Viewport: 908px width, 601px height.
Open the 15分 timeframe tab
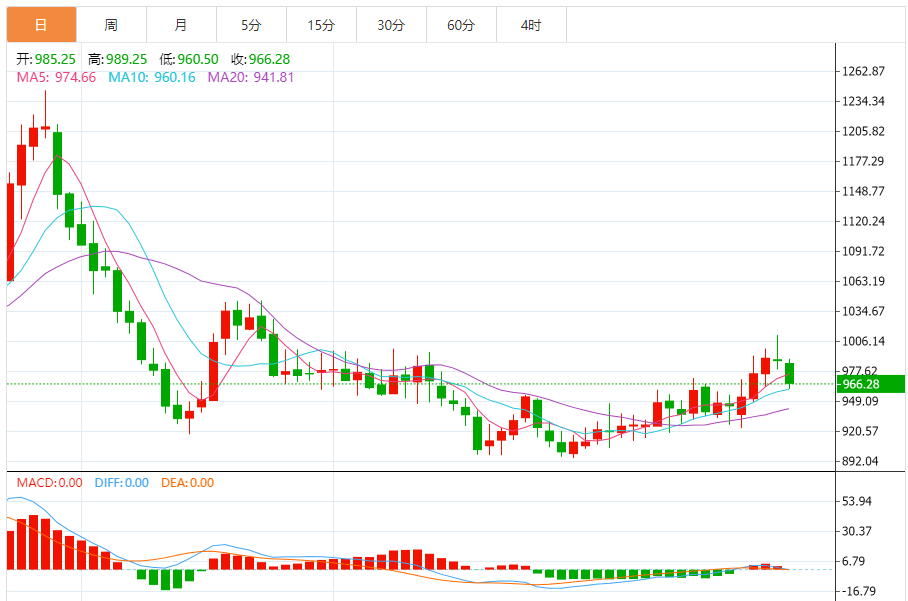(x=321, y=25)
